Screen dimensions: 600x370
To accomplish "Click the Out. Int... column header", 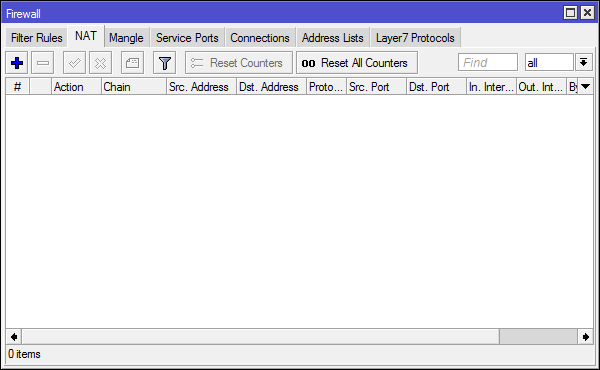I will tap(541, 87).
